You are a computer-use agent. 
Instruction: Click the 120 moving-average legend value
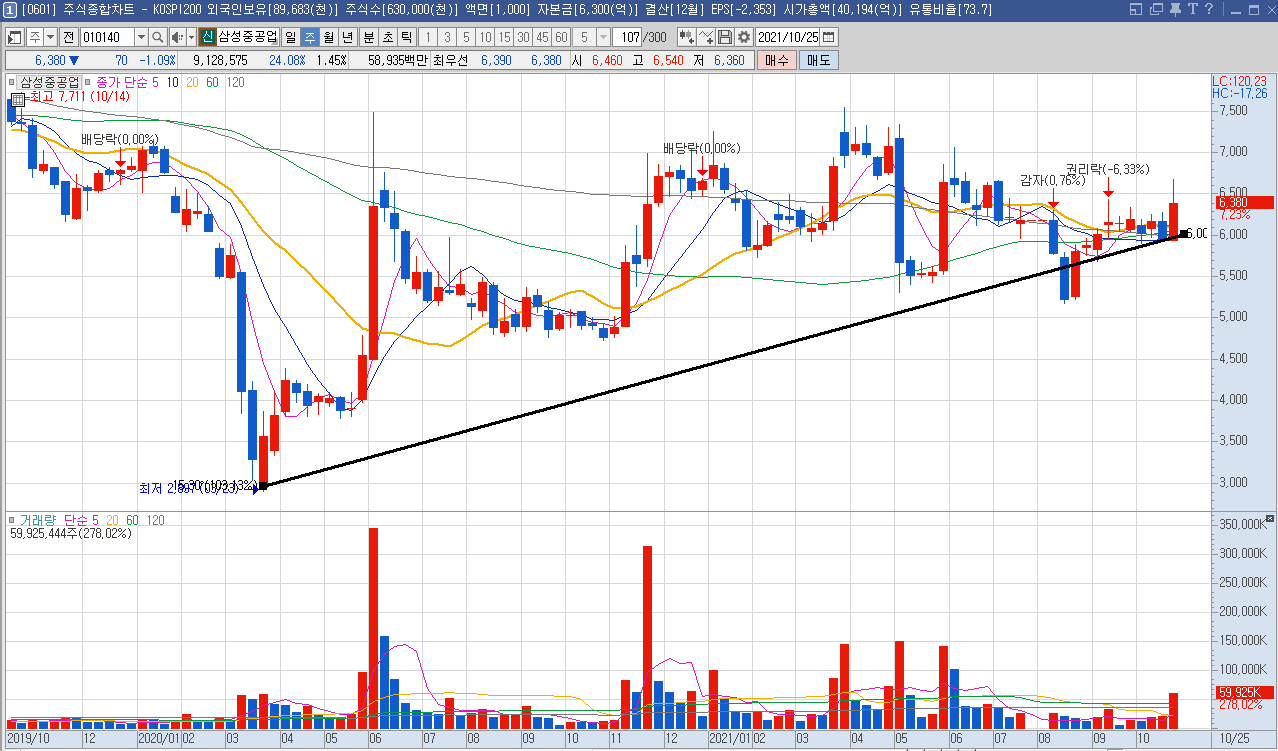point(236,82)
